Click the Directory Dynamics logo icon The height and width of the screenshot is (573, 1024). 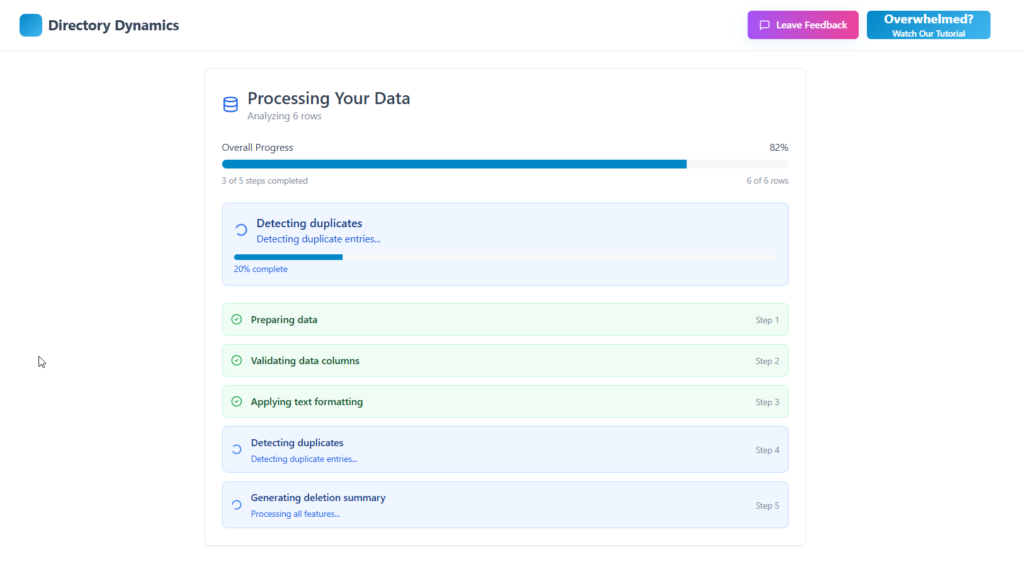pos(31,25)
